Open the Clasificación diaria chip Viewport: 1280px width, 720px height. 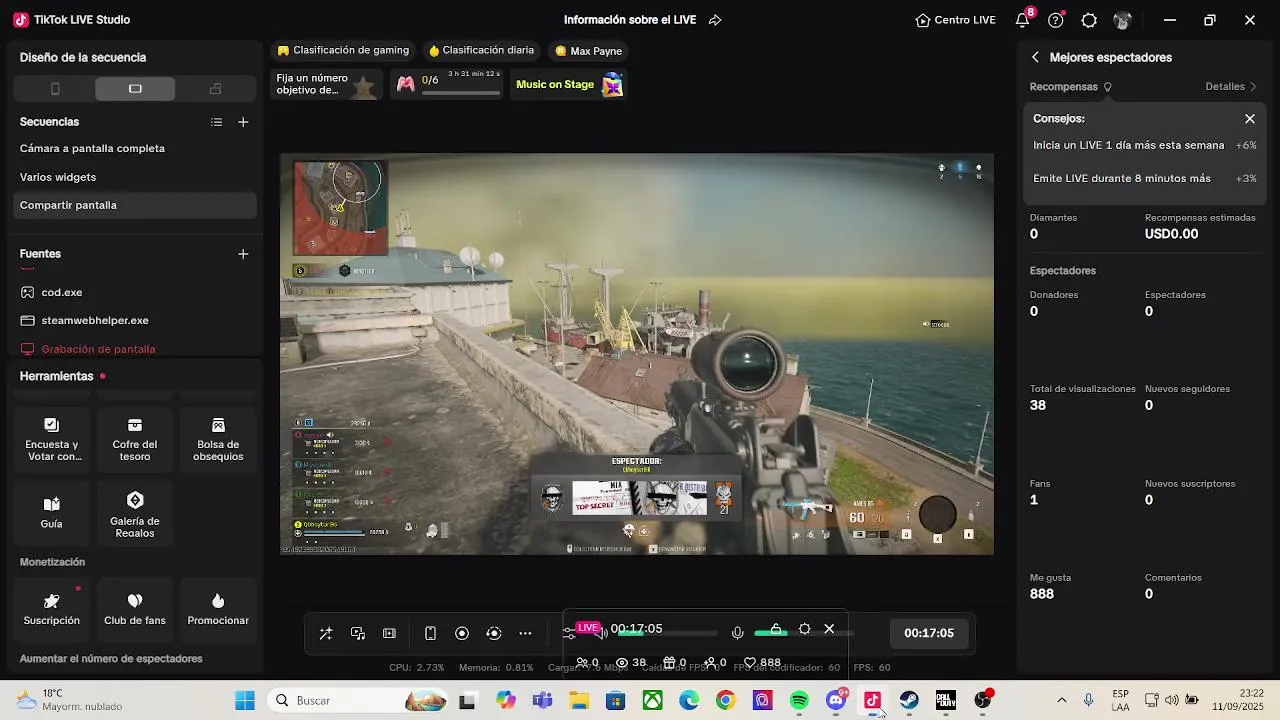pyautogui.click(x=481, y=51)
